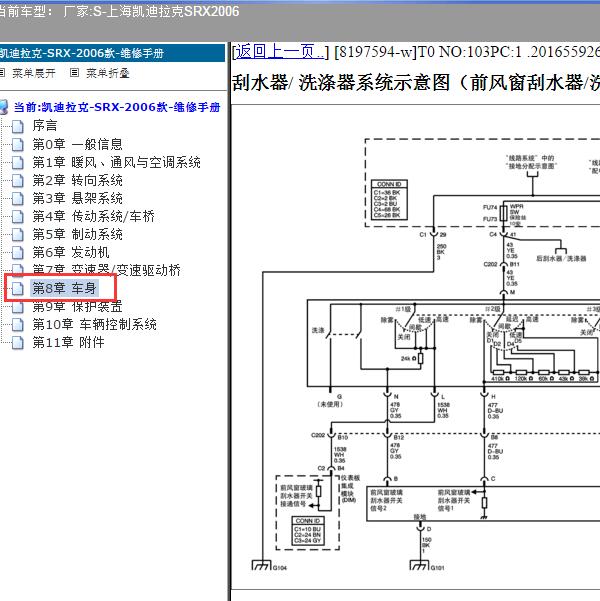Open 第4章 传动系统/车桥
This screenshot has width=600, height=601.
(x=93, y=217)
